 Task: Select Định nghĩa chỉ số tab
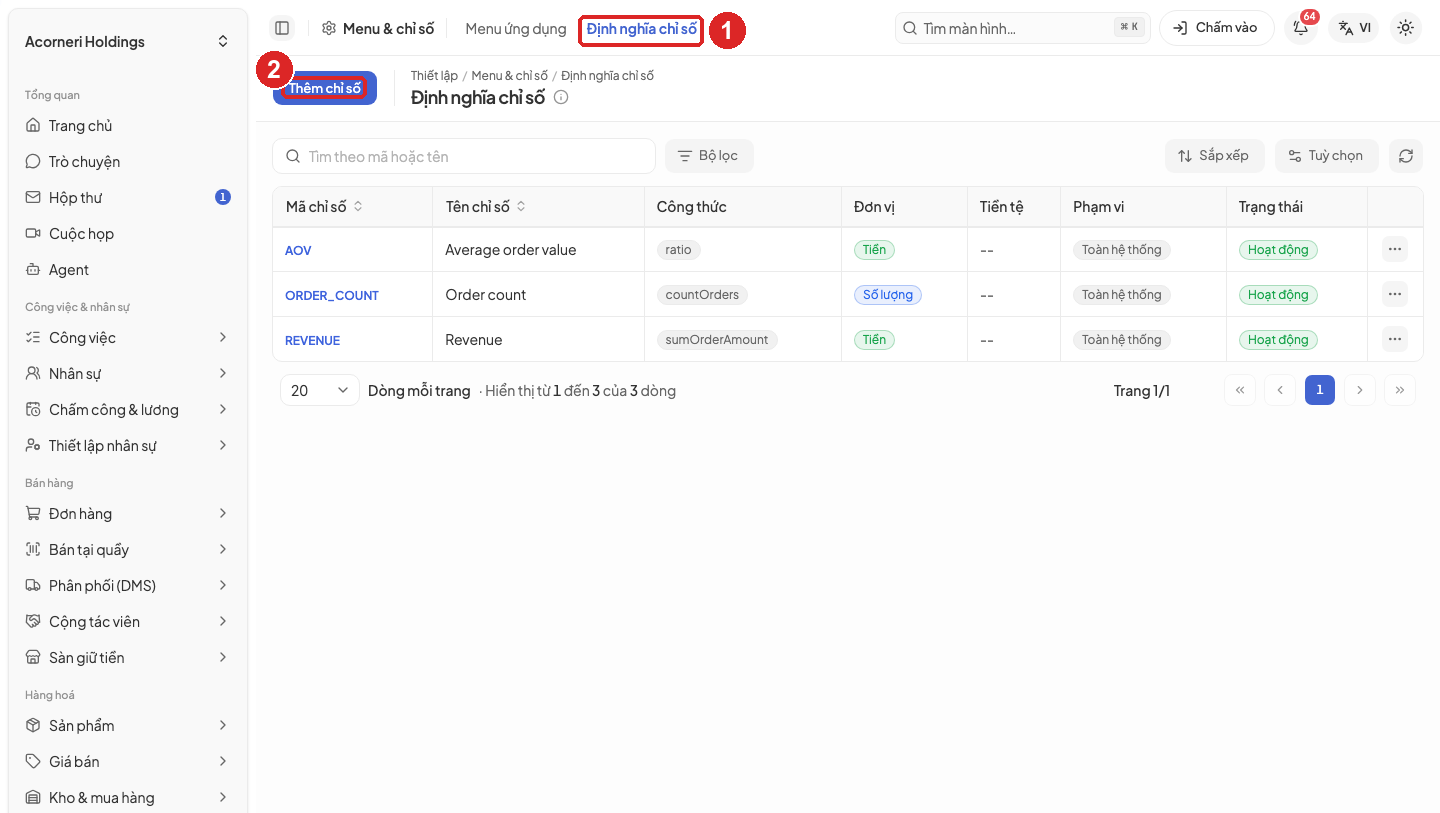[641, 29]
